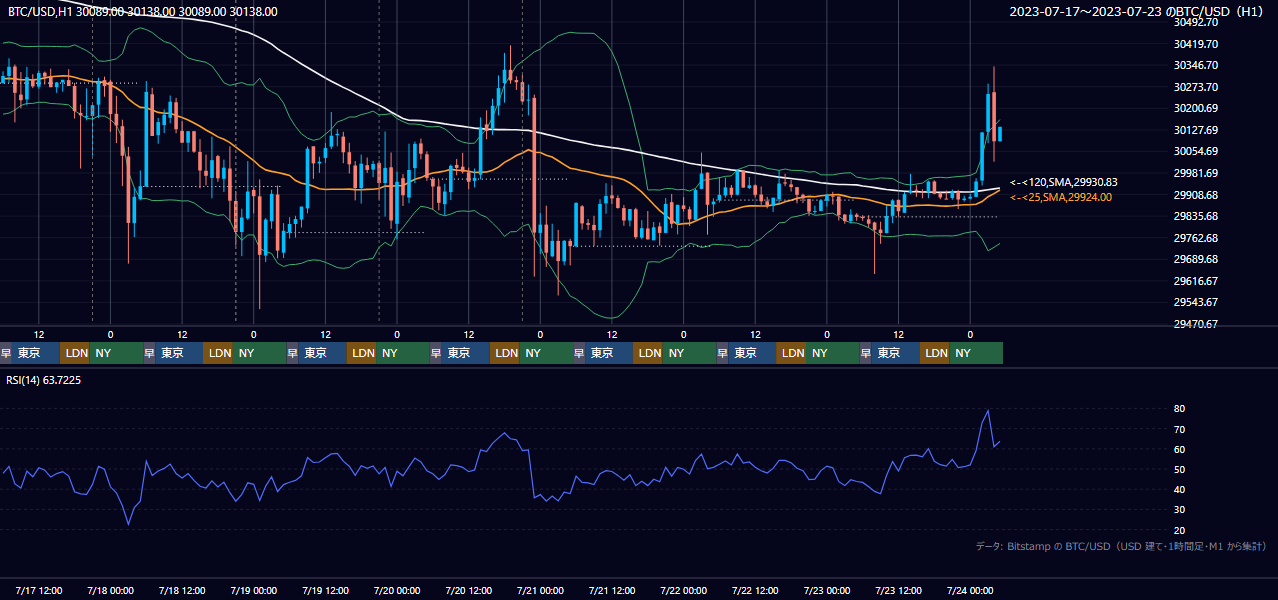Click the 7/17 12:00 time label
Viewport: 1278px width, 600px height.
tap(39, 590)
